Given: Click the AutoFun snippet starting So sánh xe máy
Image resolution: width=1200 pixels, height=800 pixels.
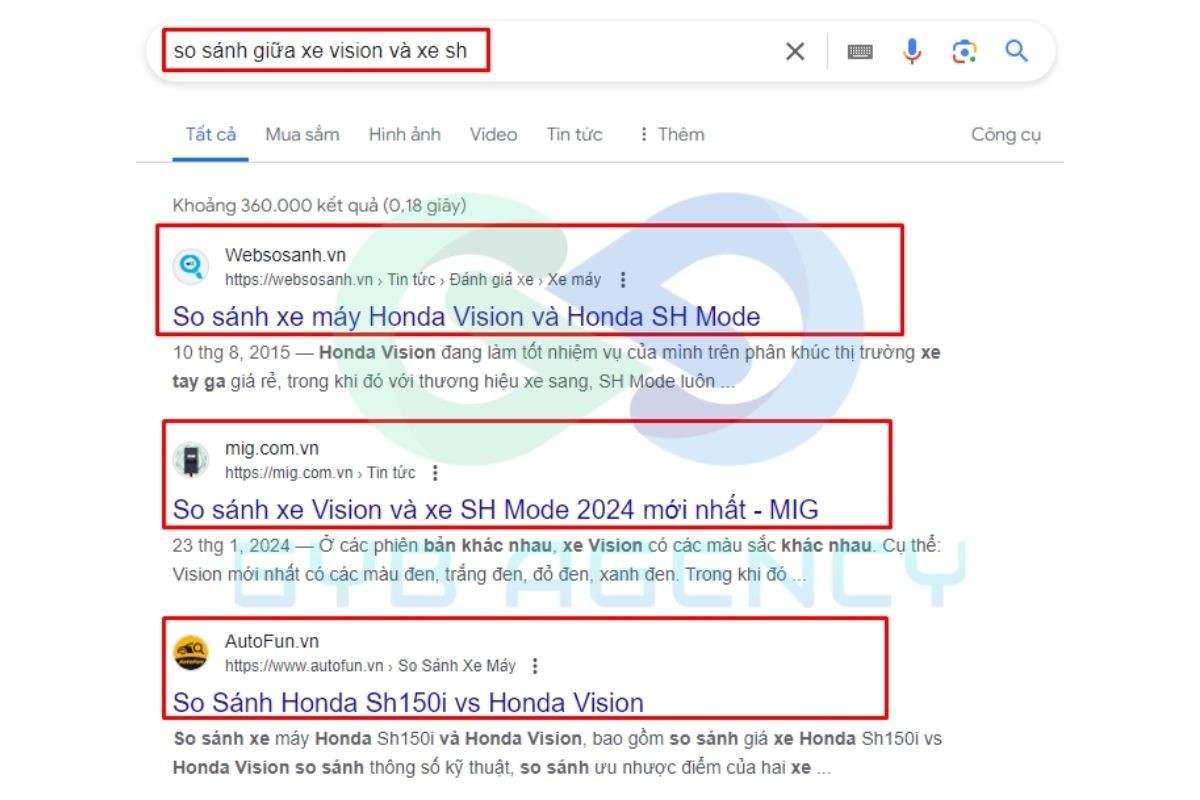Looking at the screenshot, I should pos(557,754).
